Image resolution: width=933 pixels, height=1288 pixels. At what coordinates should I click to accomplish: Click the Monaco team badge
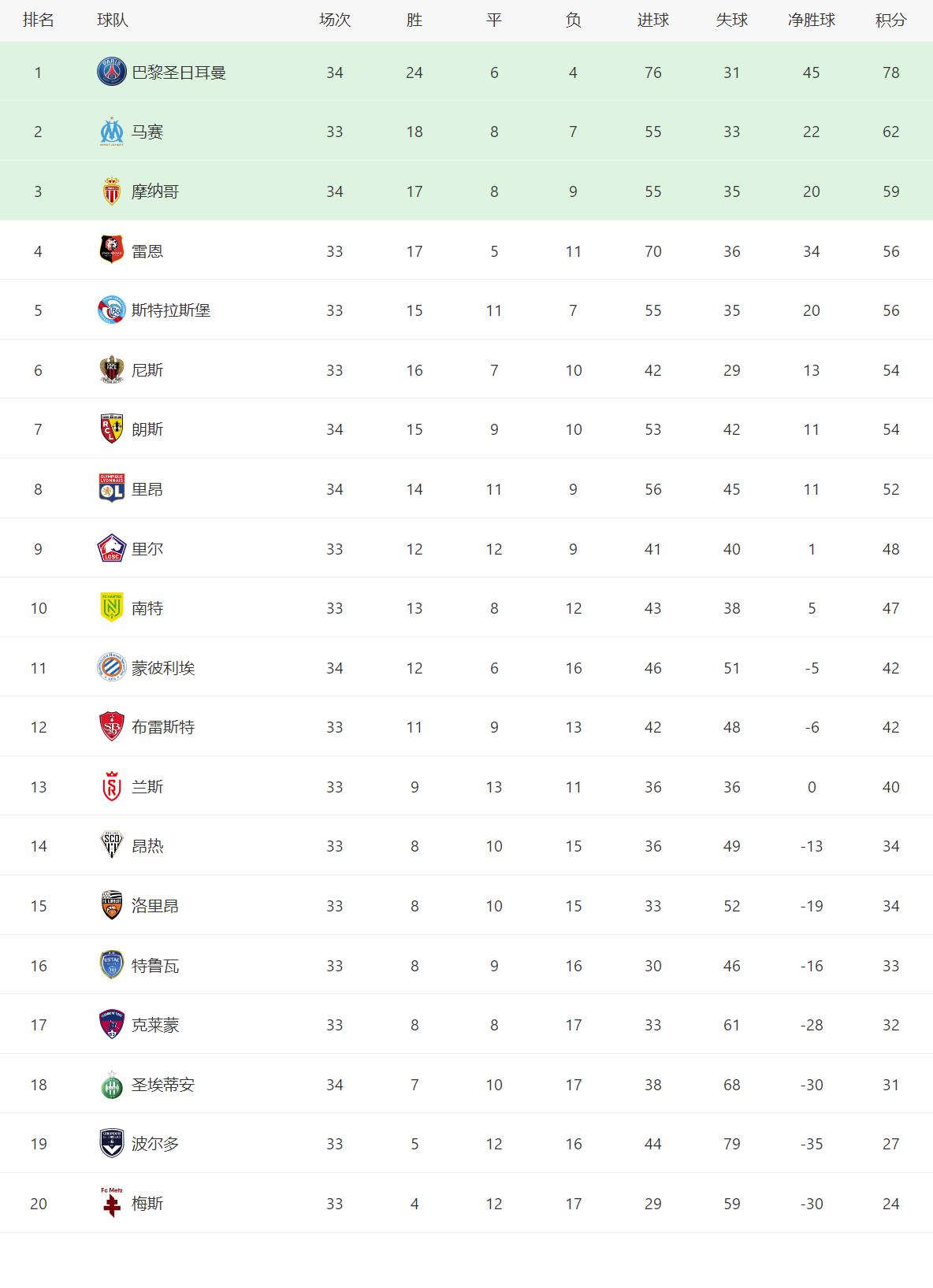click(111, 191)
